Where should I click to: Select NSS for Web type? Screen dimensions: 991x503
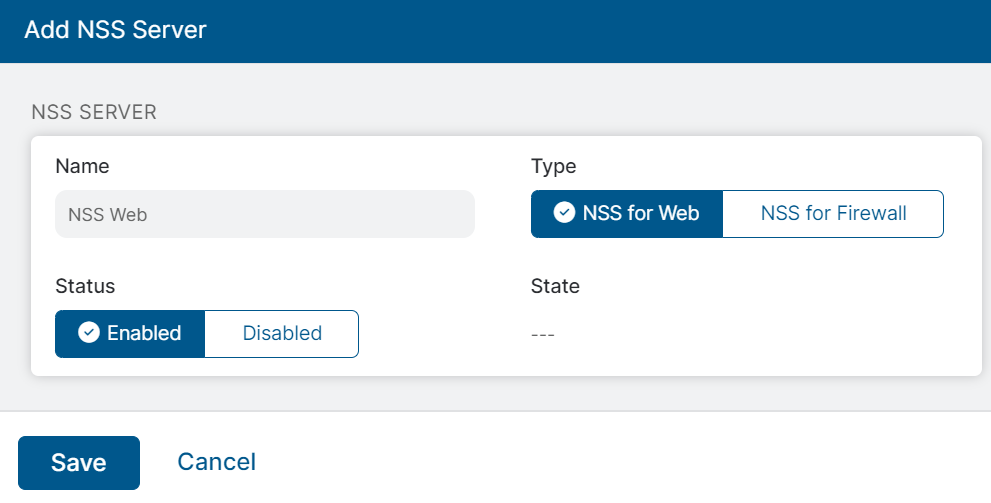pos(626,214)
